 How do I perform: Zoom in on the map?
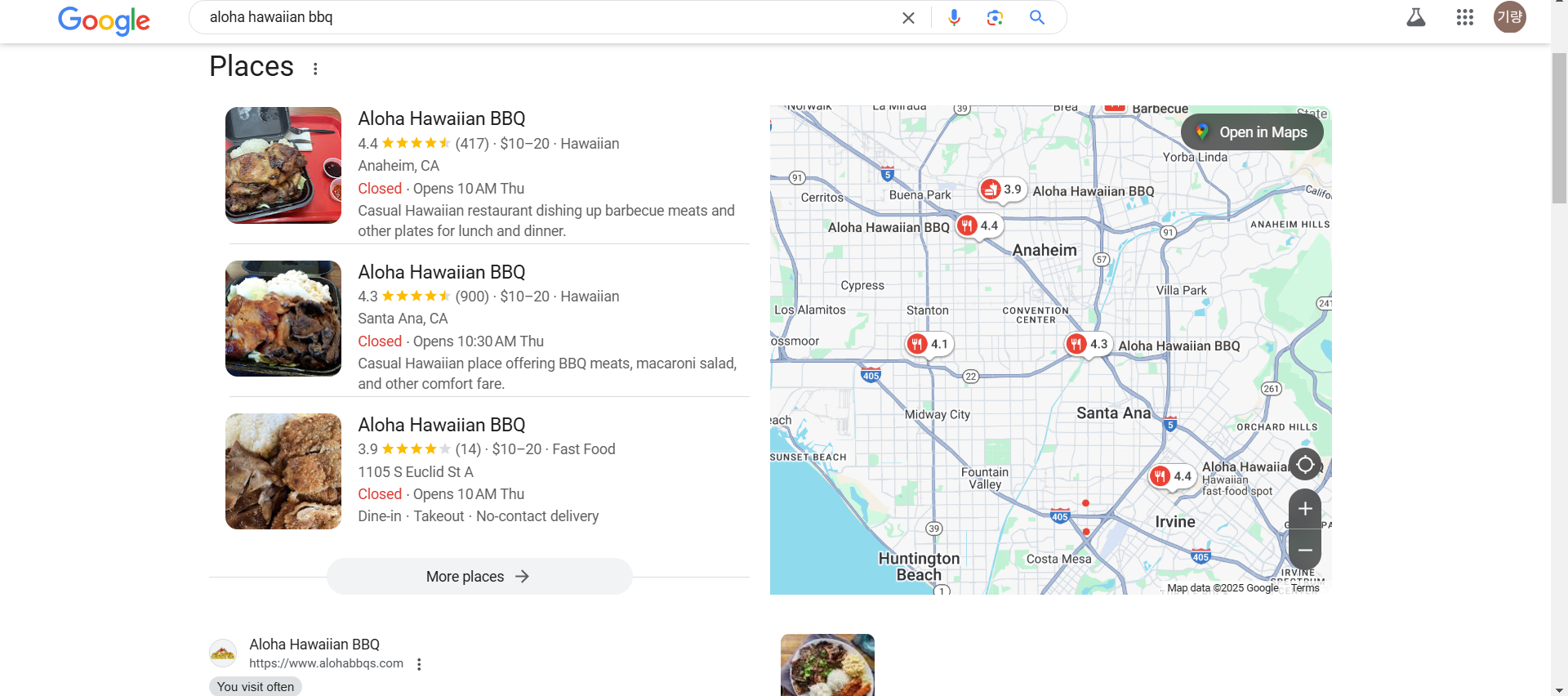(1305, 509)
